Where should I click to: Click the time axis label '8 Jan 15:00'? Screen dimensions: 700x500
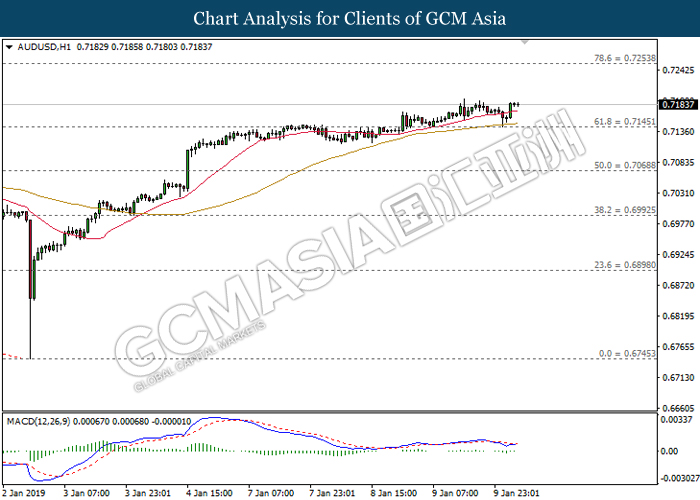point(394,493)
